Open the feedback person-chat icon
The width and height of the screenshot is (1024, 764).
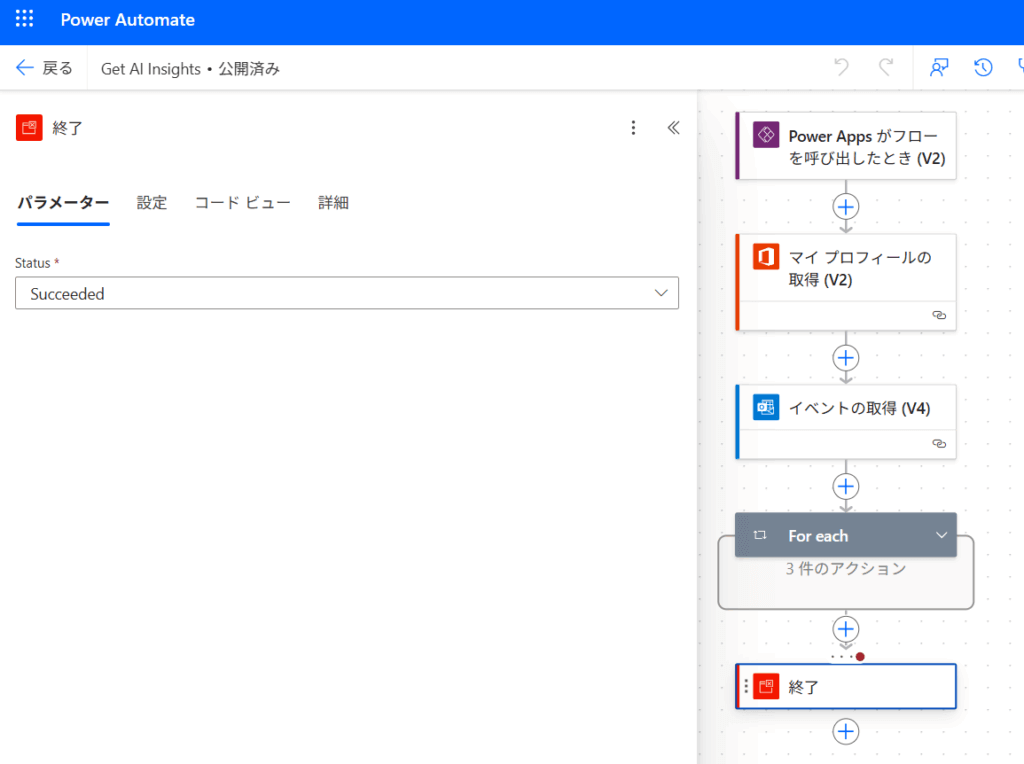(x=939, y=67)
